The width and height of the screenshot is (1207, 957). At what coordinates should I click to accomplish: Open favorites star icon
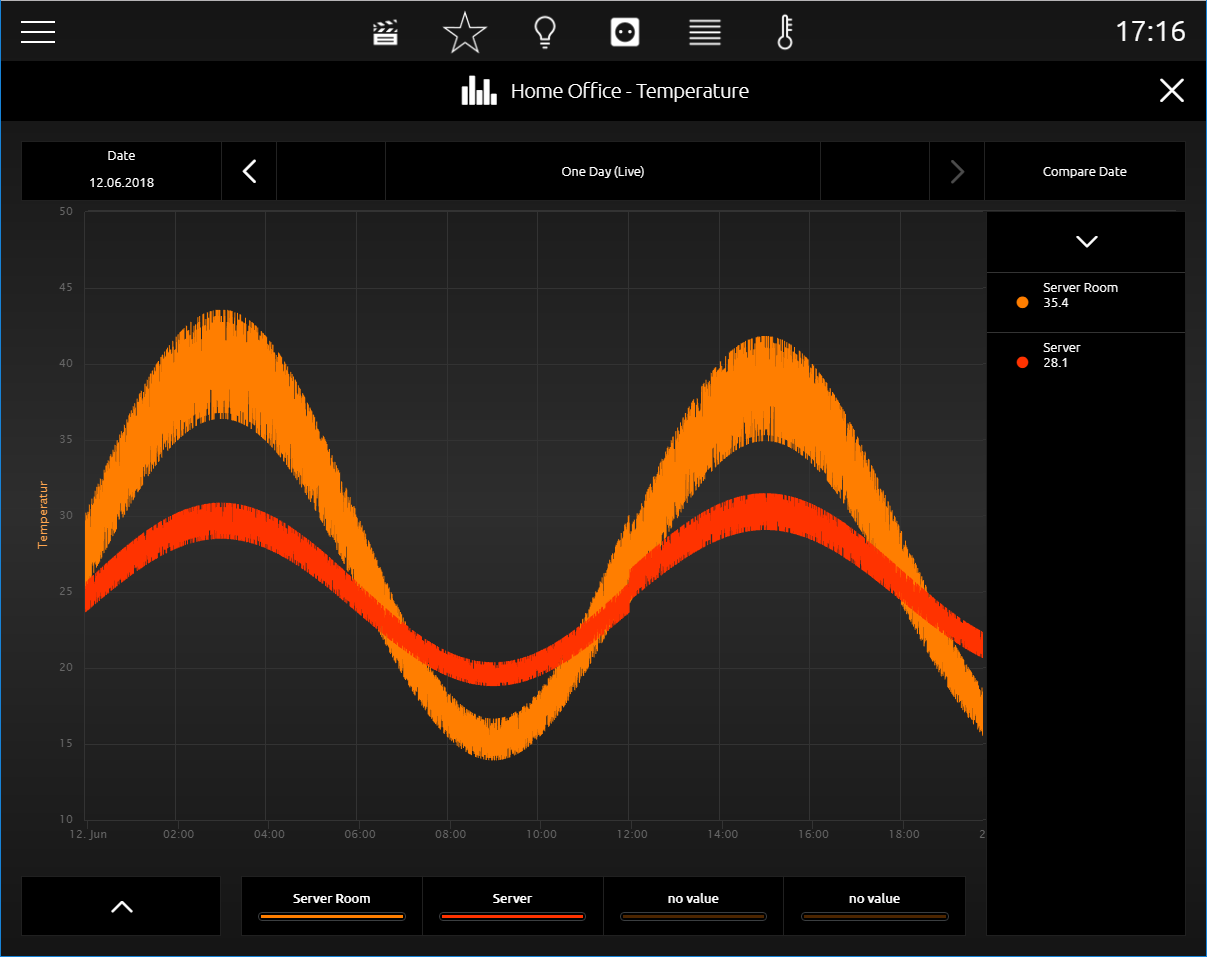[x=465, y=33]
